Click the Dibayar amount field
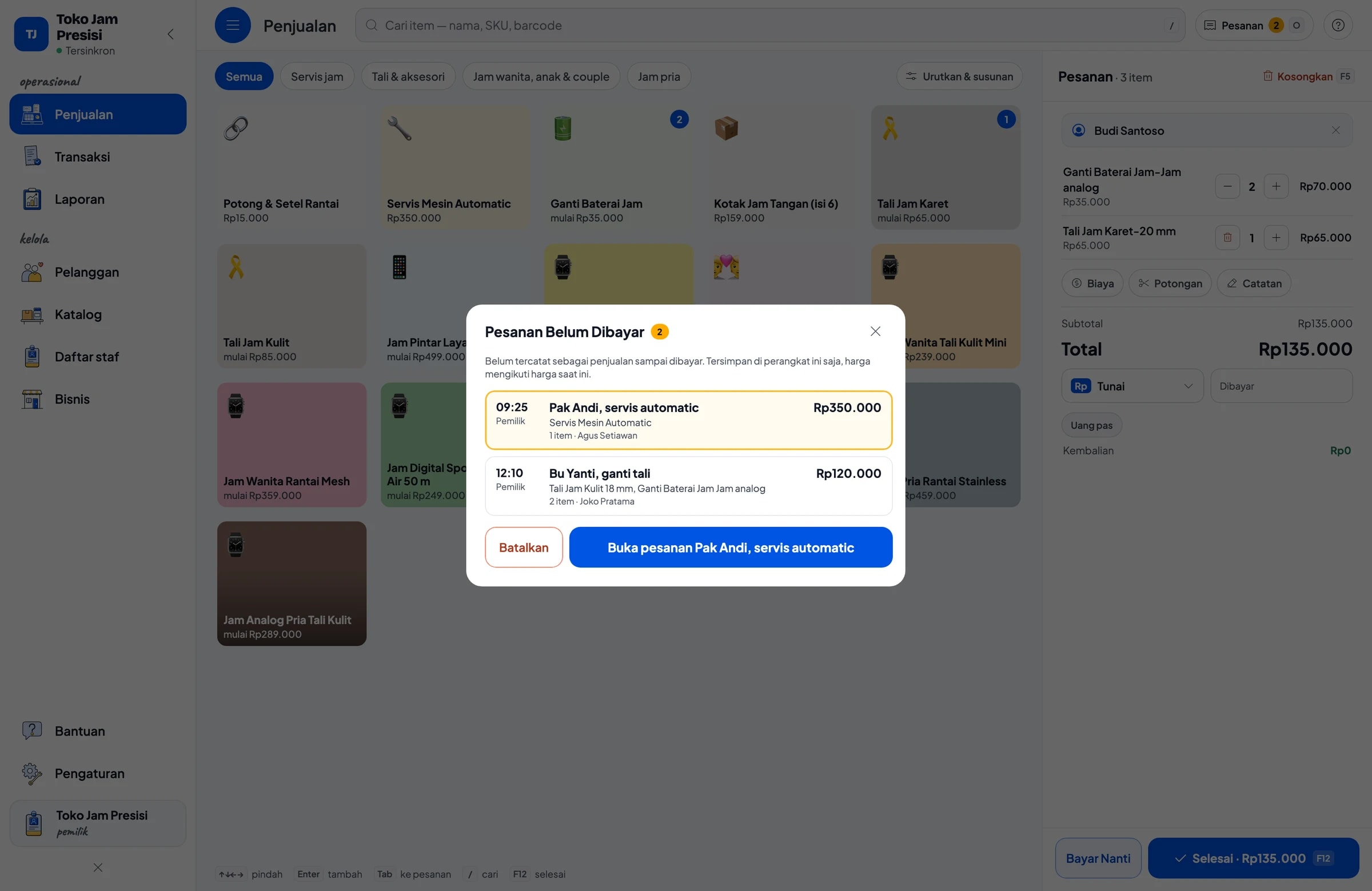This screenshot has width=1372, height=891. 1281,386
